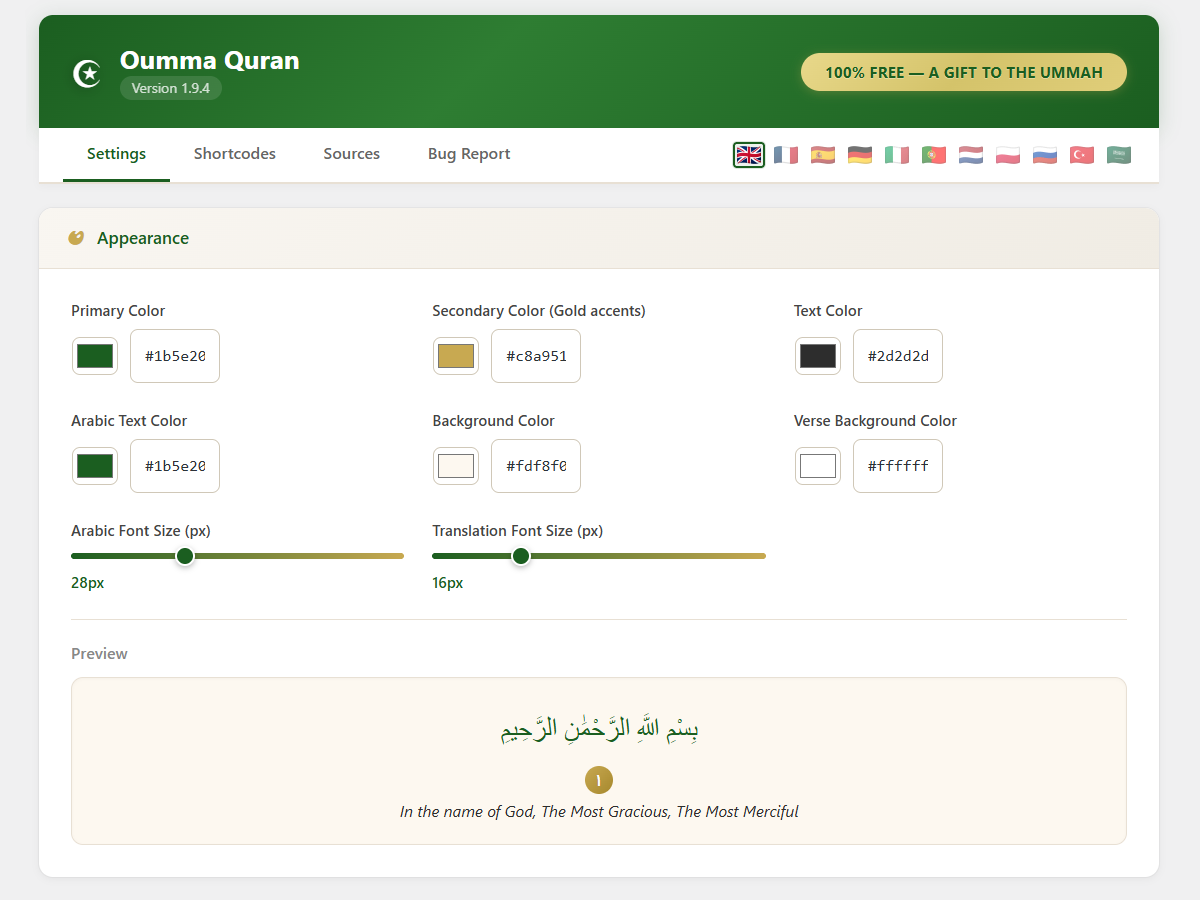Focus the Text Color hex input field
The image size is (1200, 900).
pyautogui.click(x=897, y=356)
